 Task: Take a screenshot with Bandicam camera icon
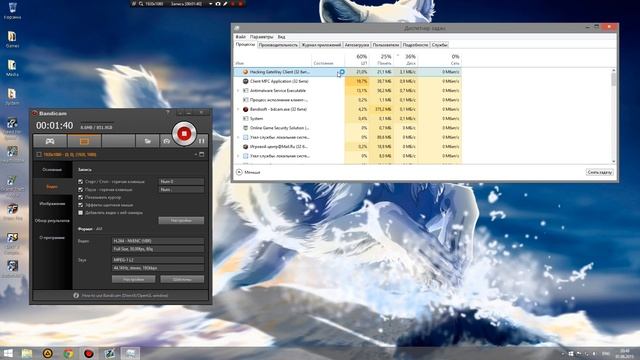pyautogui.click(x=166, y=141)
